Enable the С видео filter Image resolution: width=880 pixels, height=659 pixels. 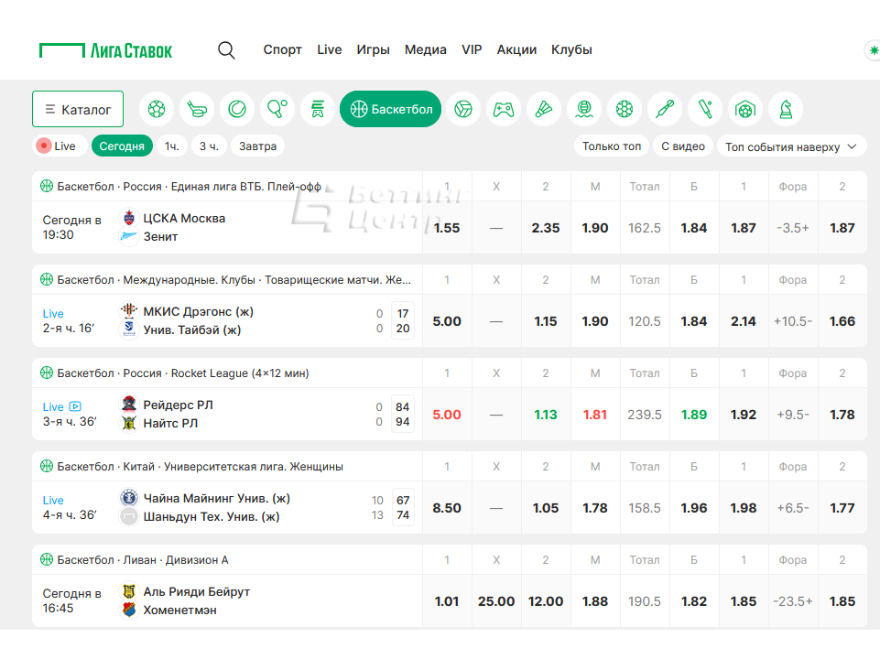(683, 146)
